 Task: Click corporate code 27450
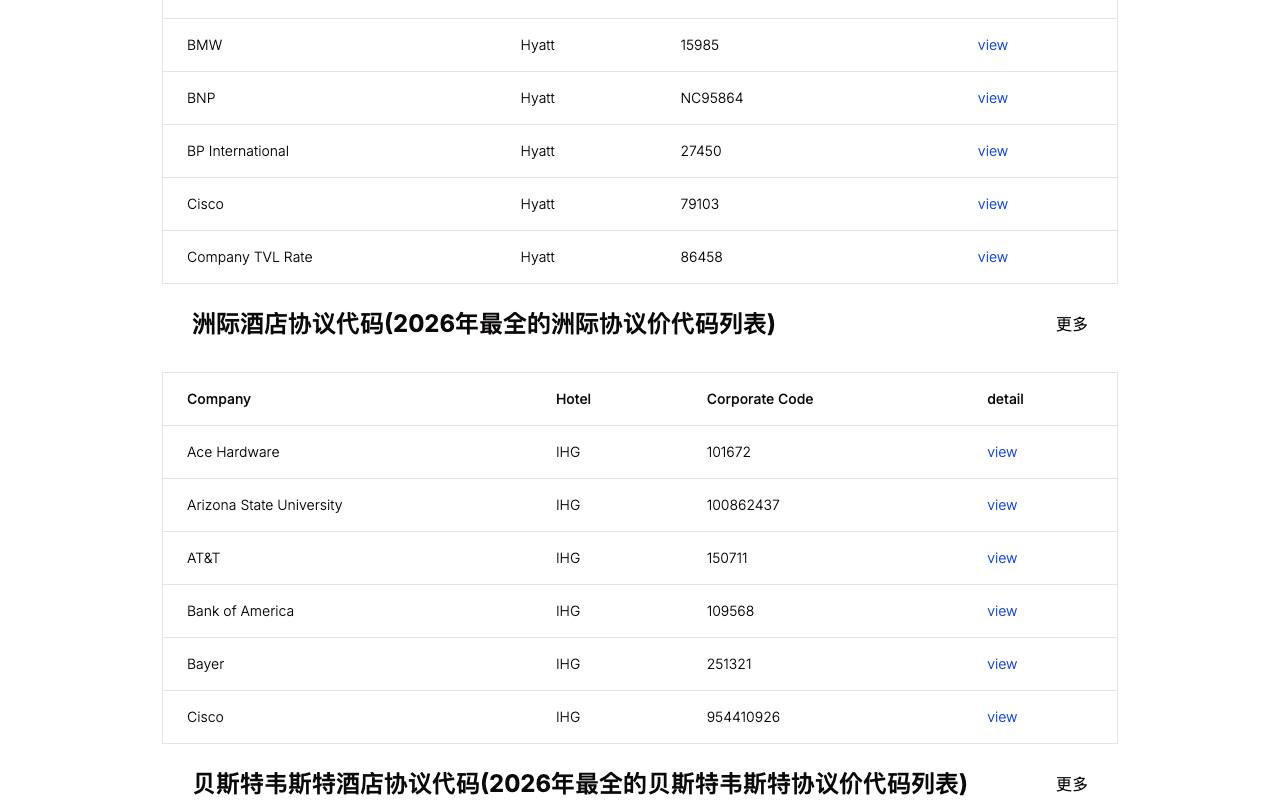pos(701,151)
